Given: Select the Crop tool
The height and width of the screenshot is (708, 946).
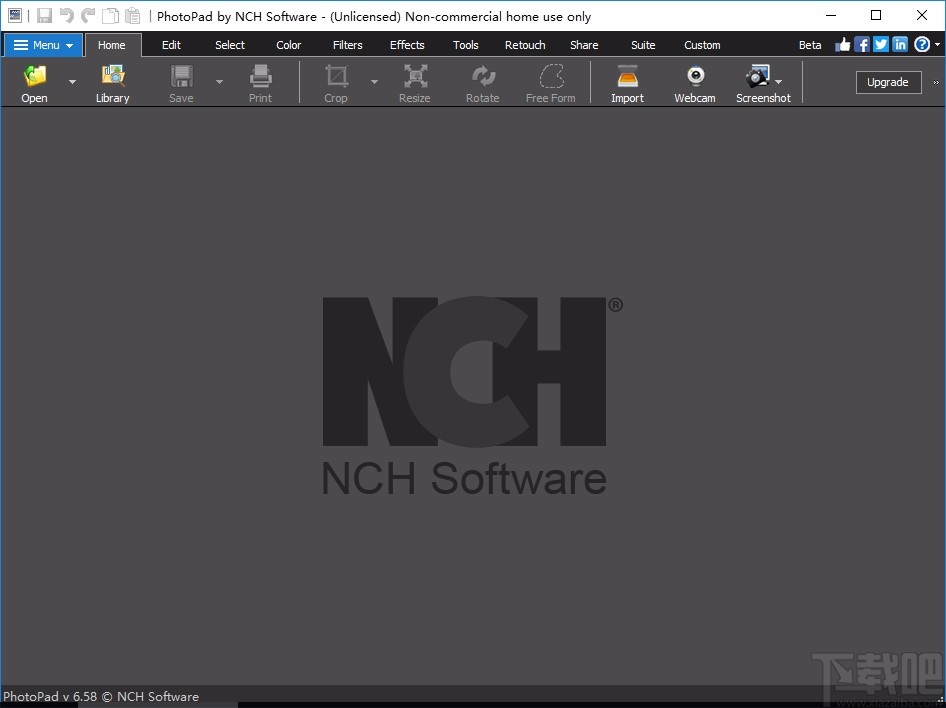Looking at the screenshot, I should click(336, 83).
